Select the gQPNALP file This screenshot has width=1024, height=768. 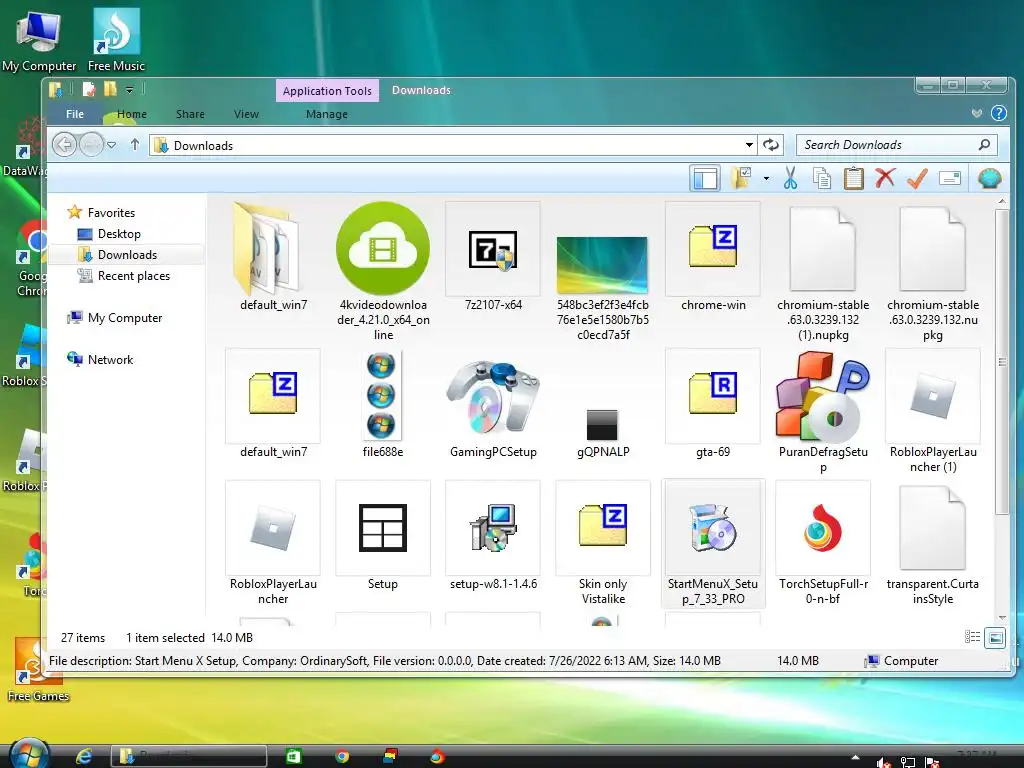(x=603, y=432)
